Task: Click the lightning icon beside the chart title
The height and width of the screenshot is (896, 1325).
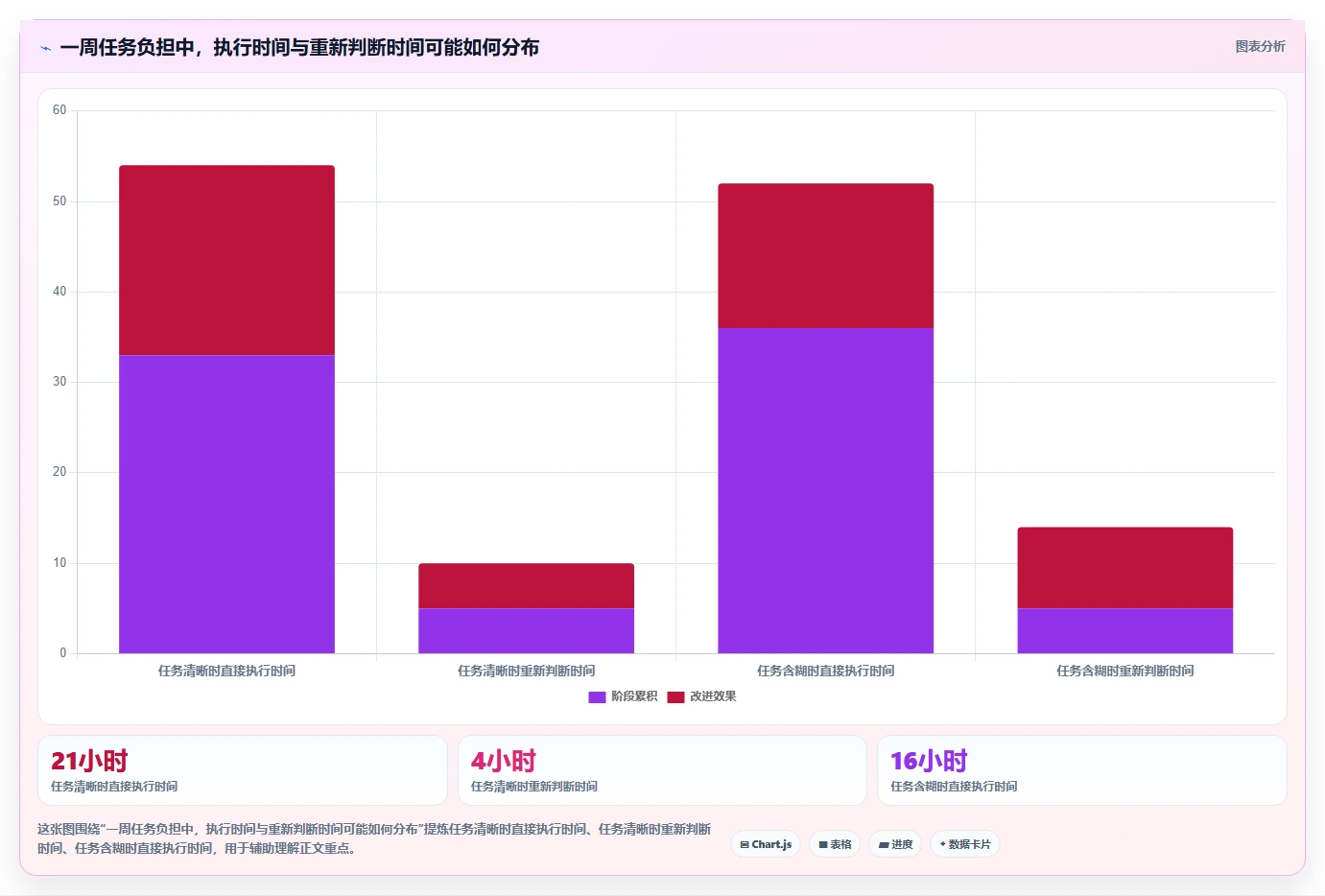Action: click(45, 48)
